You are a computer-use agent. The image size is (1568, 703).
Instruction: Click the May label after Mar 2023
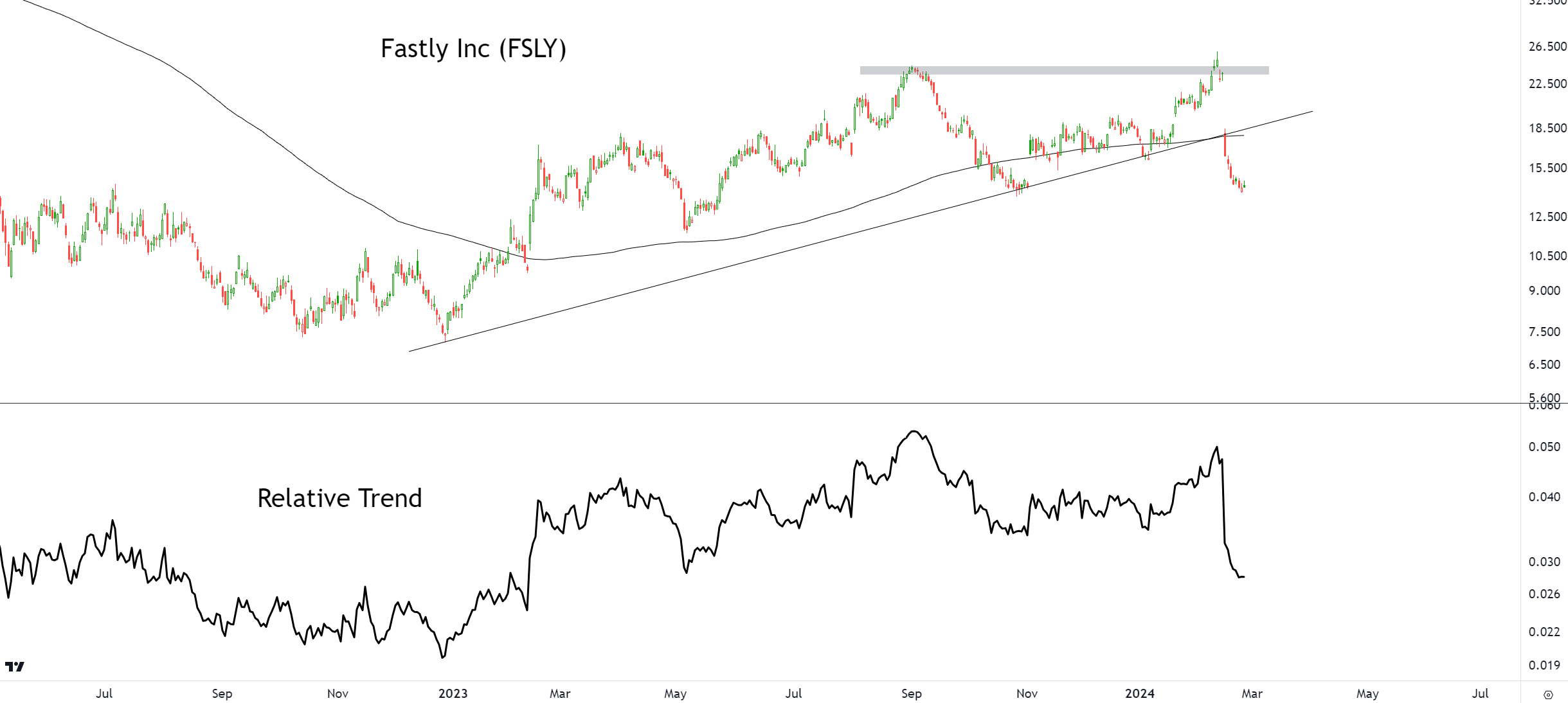pyautogui.click(x=675, y=693)
